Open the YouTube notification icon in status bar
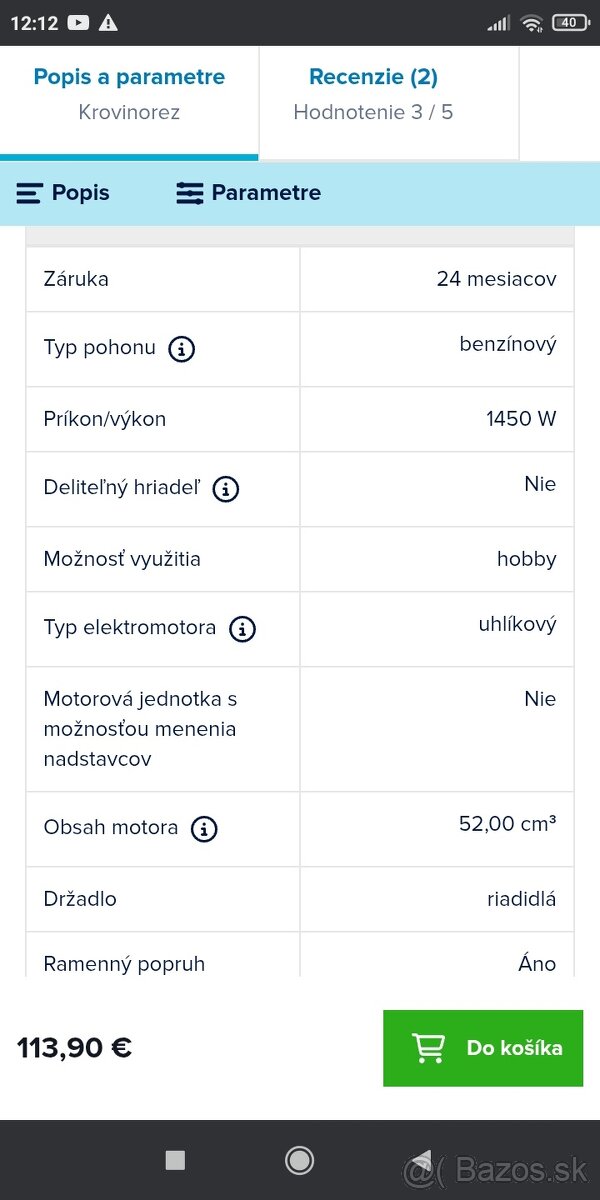 [x=79, y=23]
